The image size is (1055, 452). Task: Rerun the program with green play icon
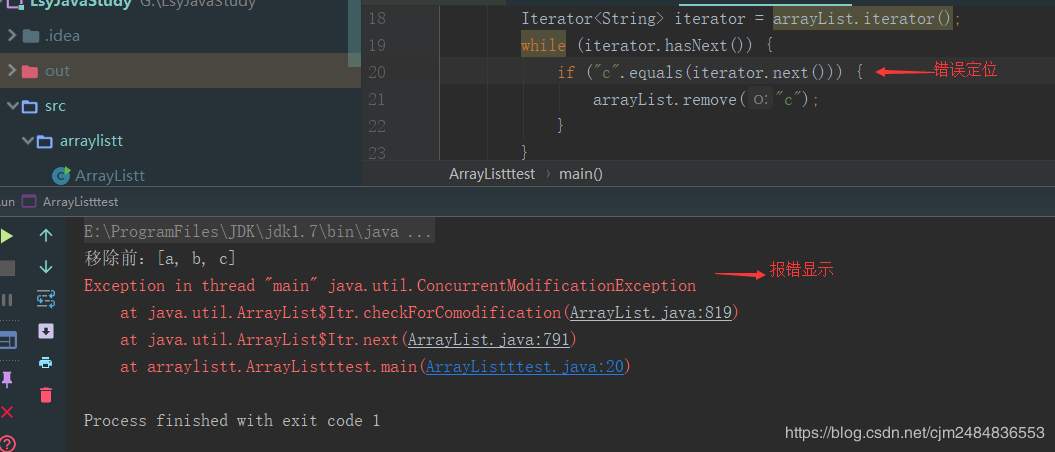coord(6,235)
